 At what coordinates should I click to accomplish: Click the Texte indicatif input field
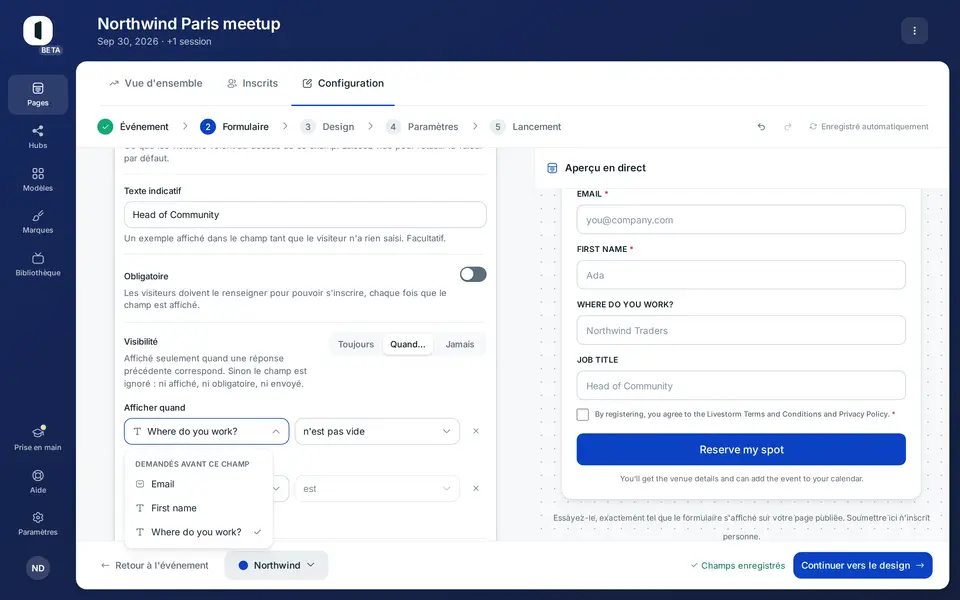305,215
